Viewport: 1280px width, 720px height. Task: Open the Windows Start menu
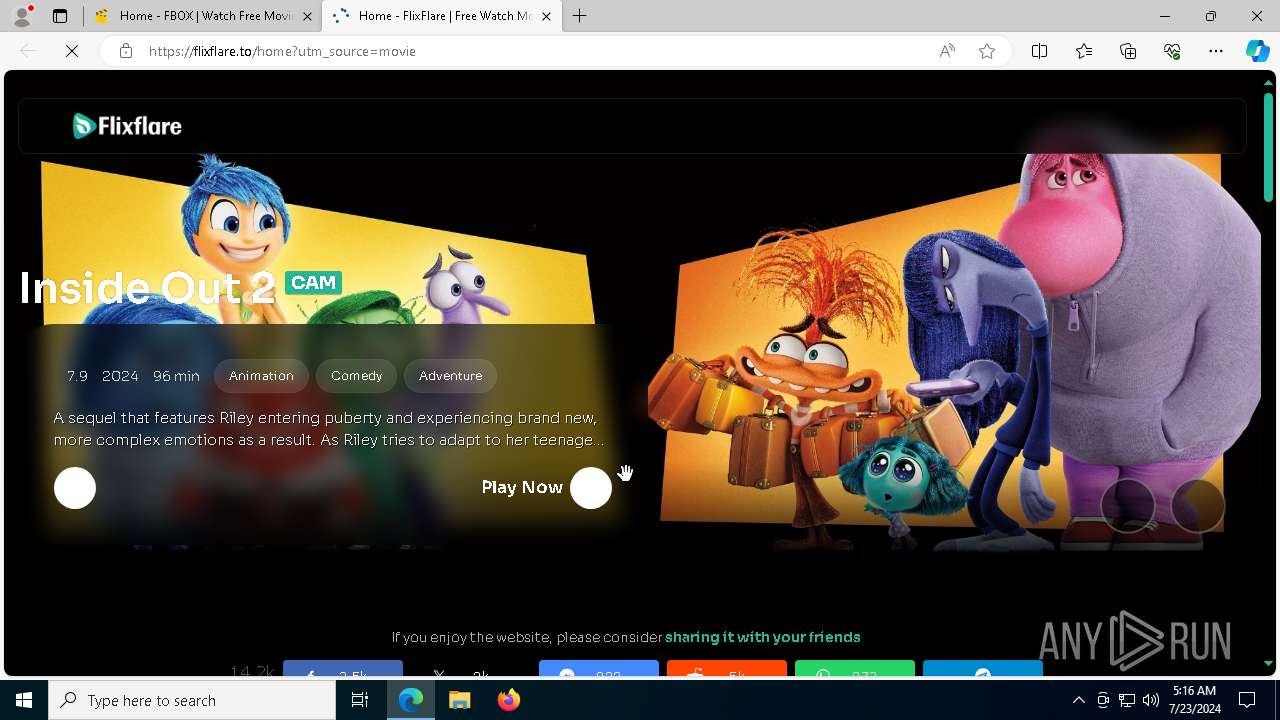pos(24,700)
